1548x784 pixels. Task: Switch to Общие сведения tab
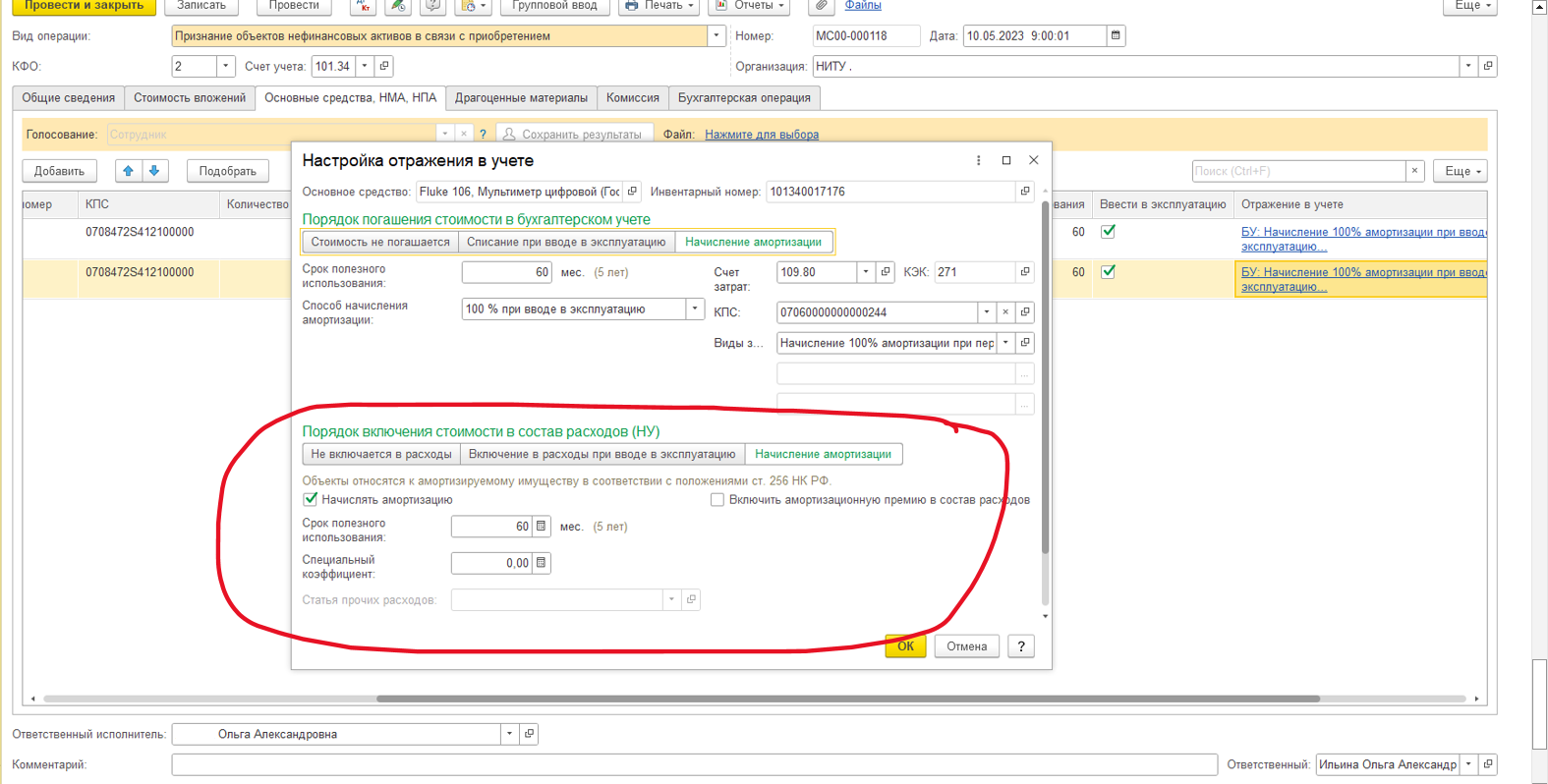tap(69, 98)
